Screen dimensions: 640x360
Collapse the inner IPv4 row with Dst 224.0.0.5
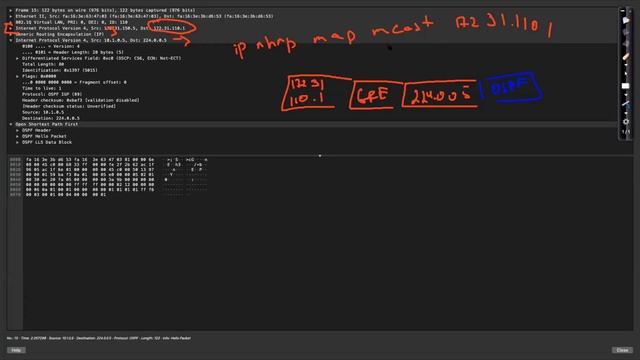tap(11, 40)
